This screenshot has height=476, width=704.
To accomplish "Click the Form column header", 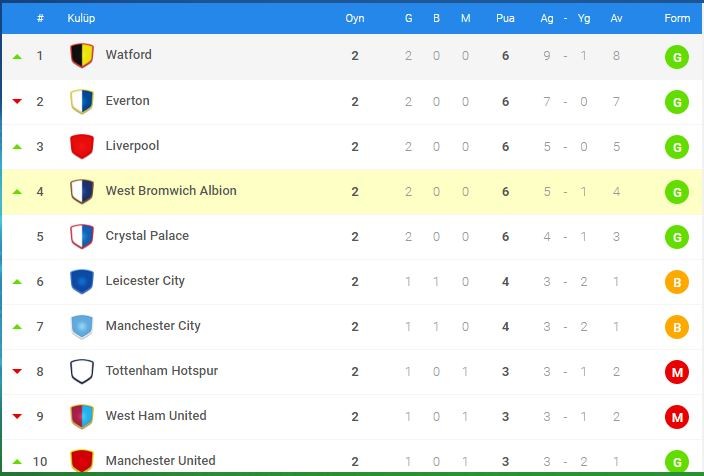I will (677, 18).
